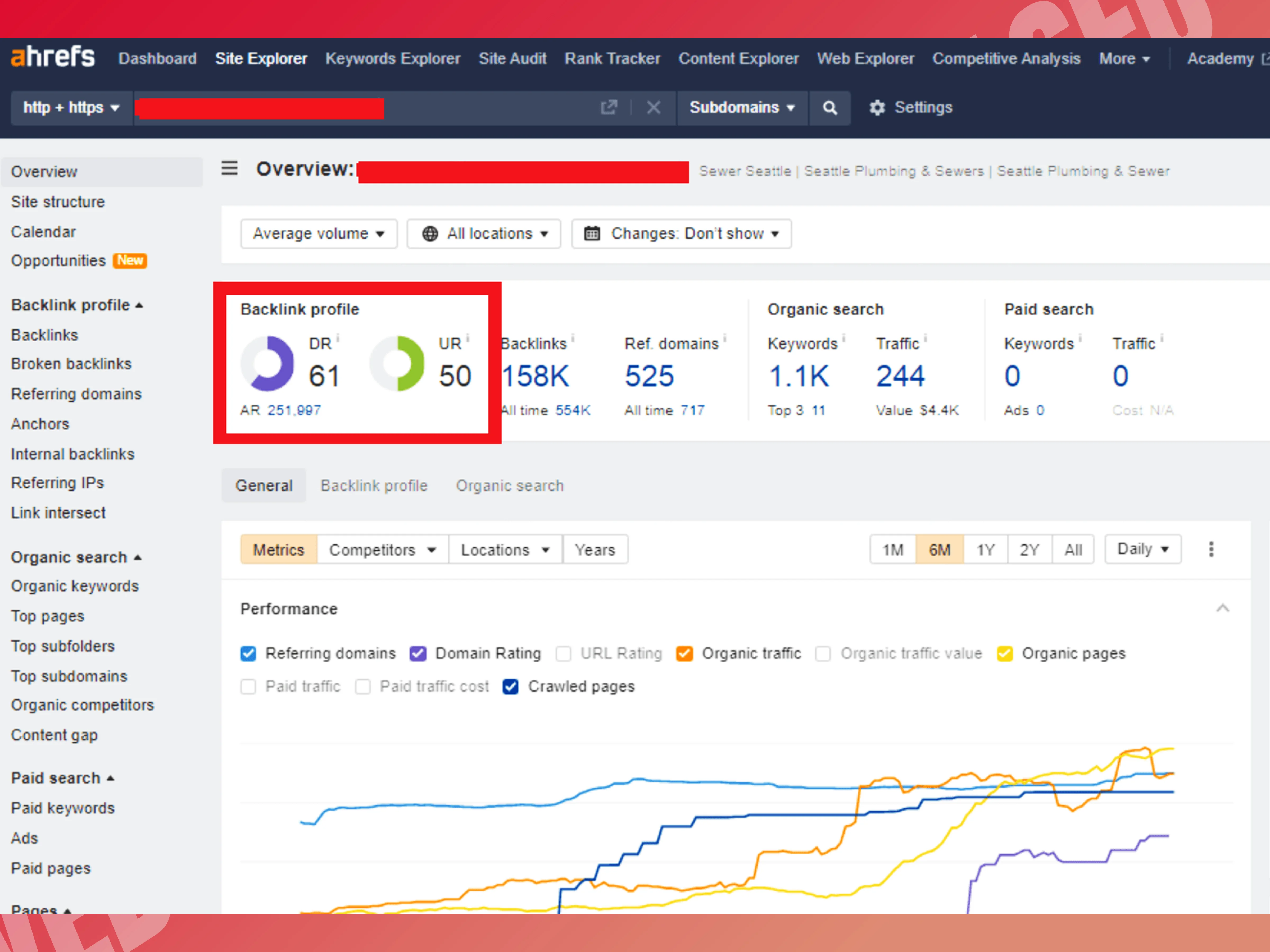
Task: Click the search magnifier icon
Action: click(x=830, y=108)
